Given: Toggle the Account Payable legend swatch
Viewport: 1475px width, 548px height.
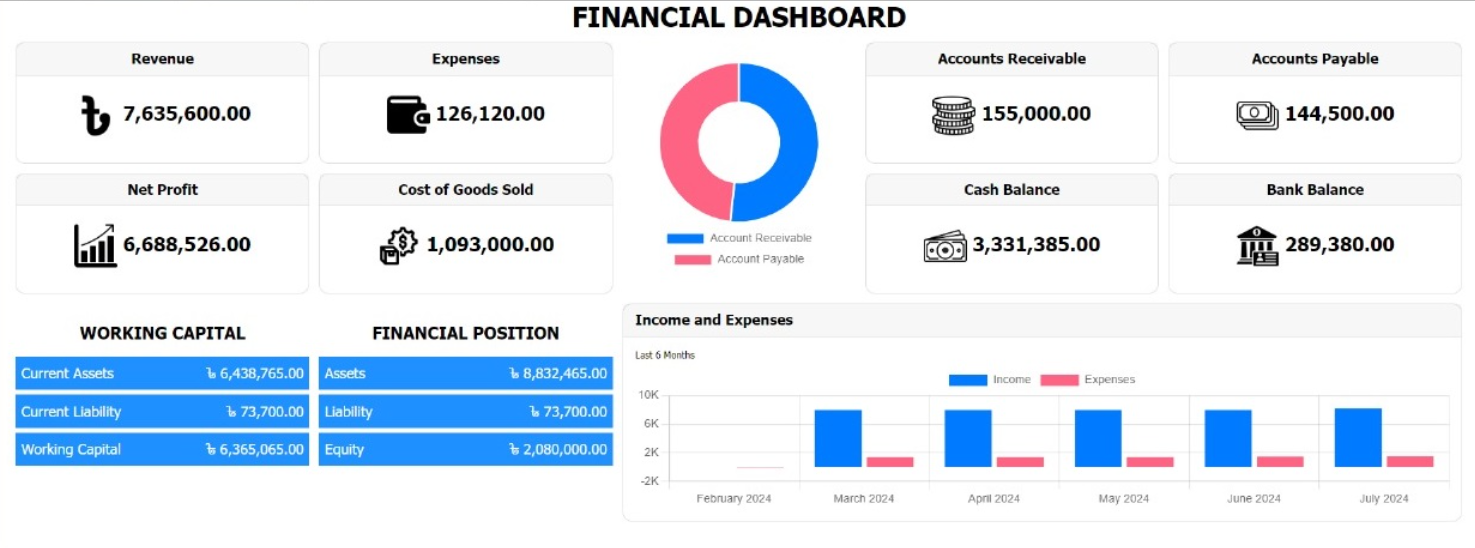Looking at the screenshot, I should [x=692, y=259].
